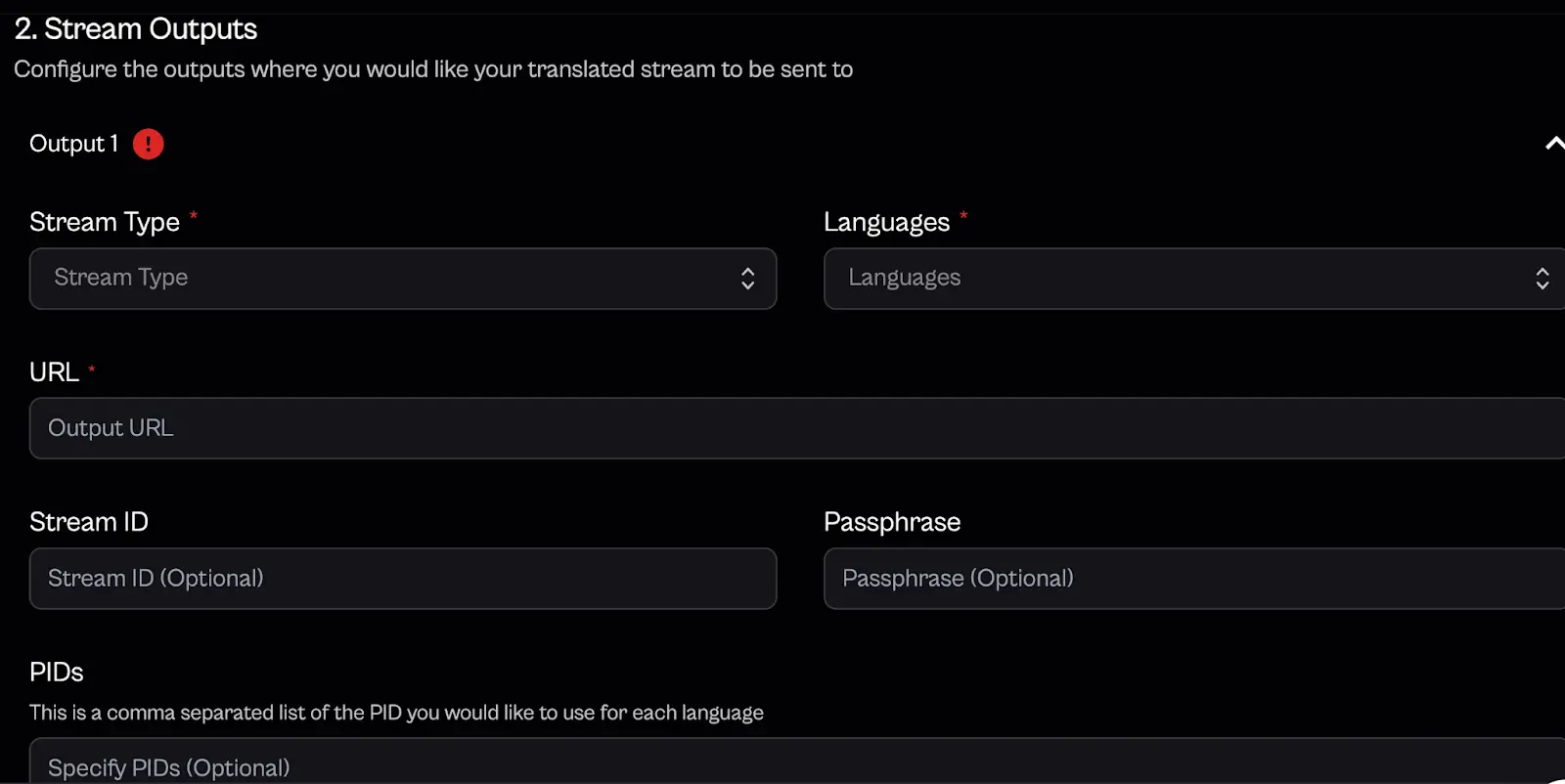The image size is (1565, 784).
Task: Click the Stream ID field label
Action: (x=89, y=522)
